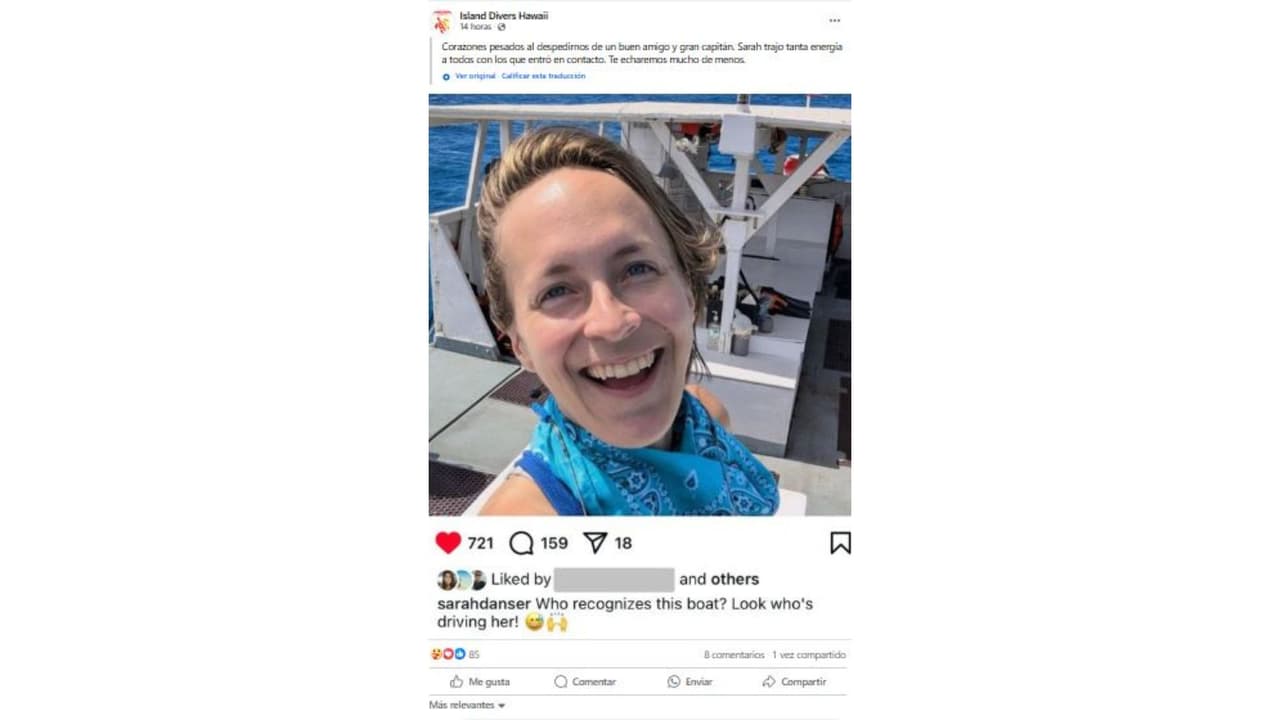Click the Island Divers Hawaii page name
This screenshot has height=720, width=1280.
(x=503, y=16)
